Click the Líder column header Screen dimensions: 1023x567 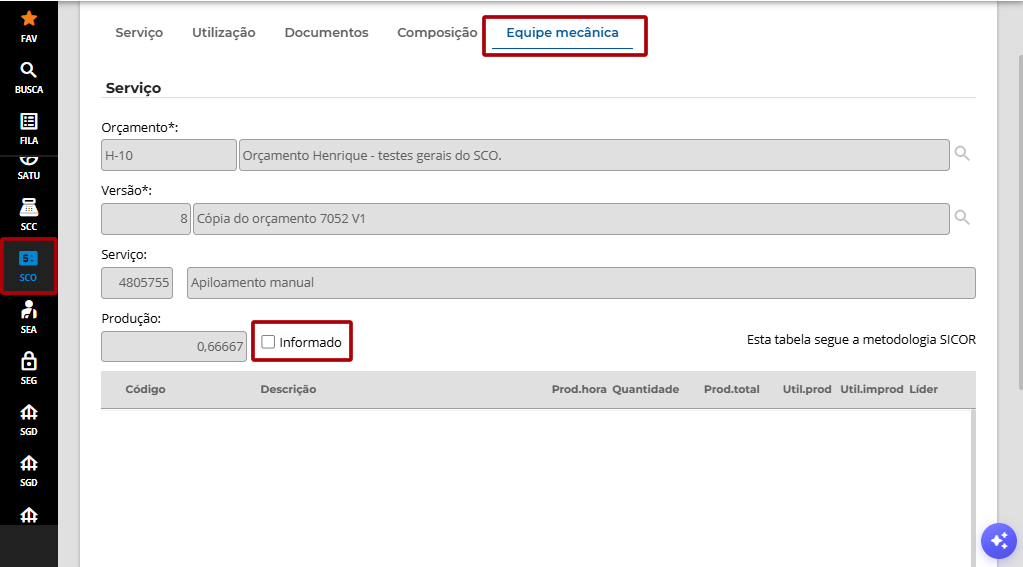click(x=923, y=390)
